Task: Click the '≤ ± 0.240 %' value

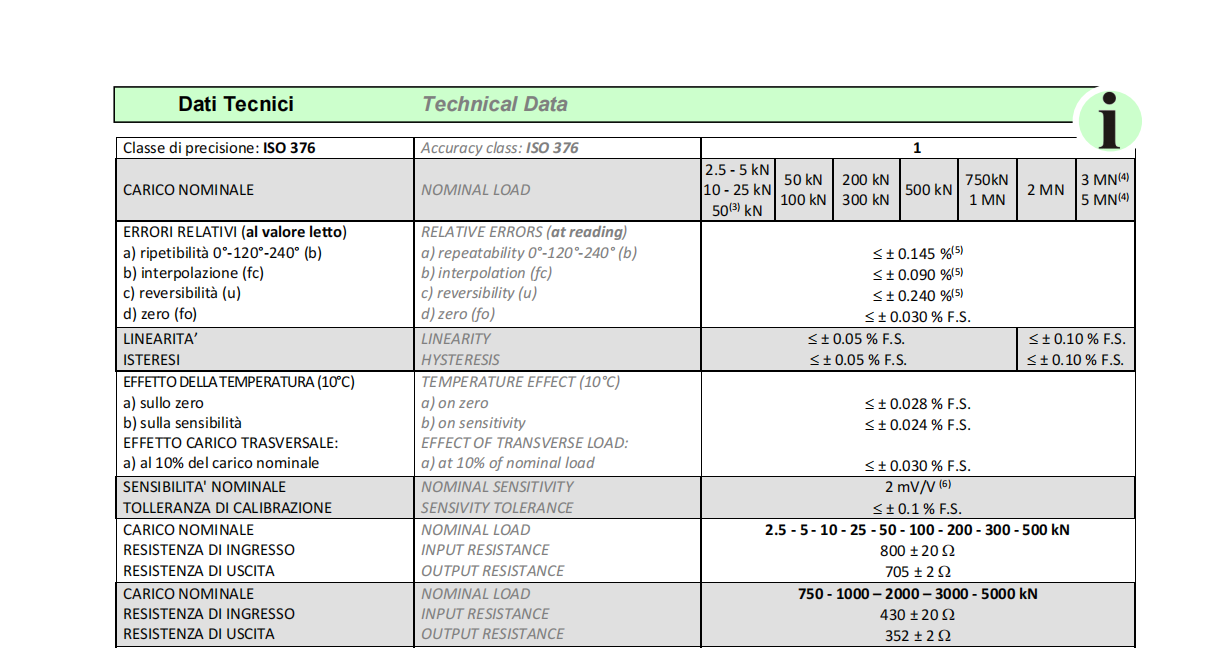Action: [x=917, y=296]
